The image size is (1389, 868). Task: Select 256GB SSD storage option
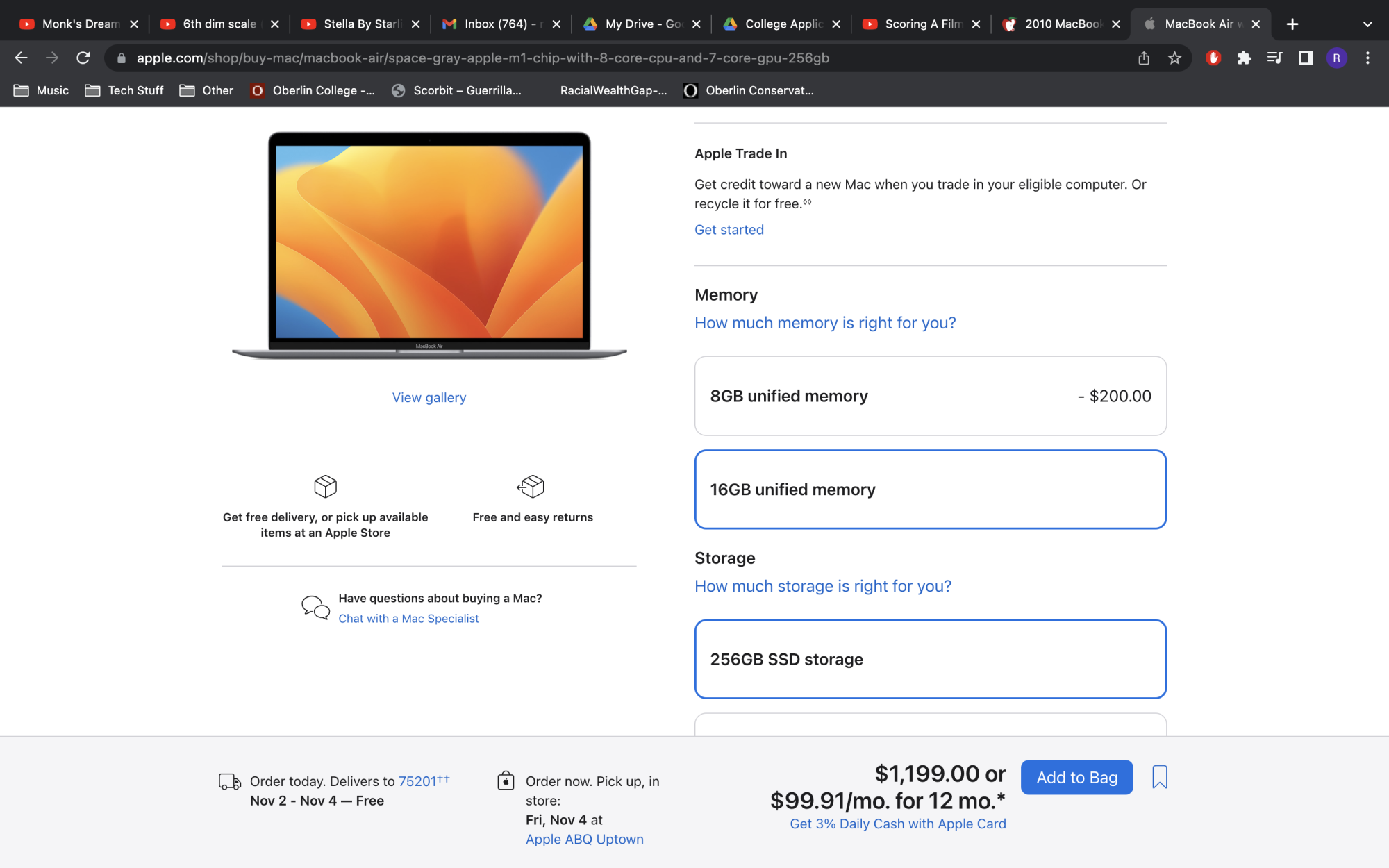(x=931, y=659)
